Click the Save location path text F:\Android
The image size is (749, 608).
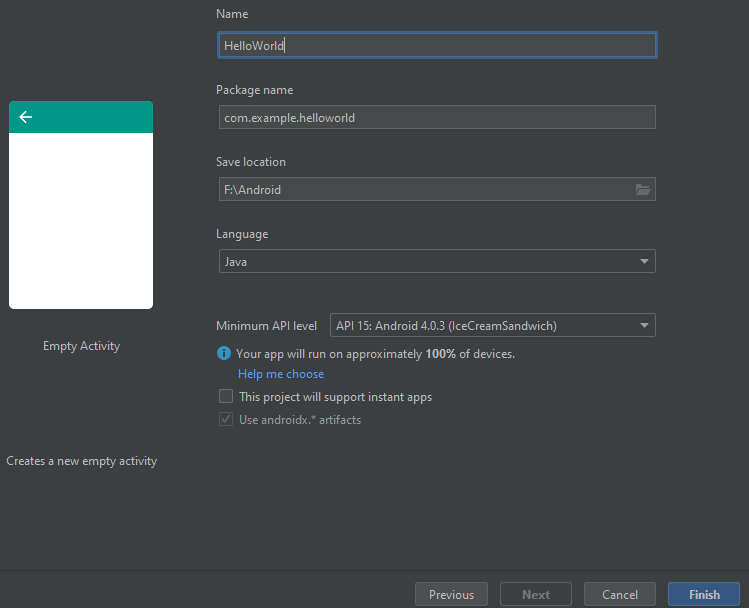(x=253, y=190)
